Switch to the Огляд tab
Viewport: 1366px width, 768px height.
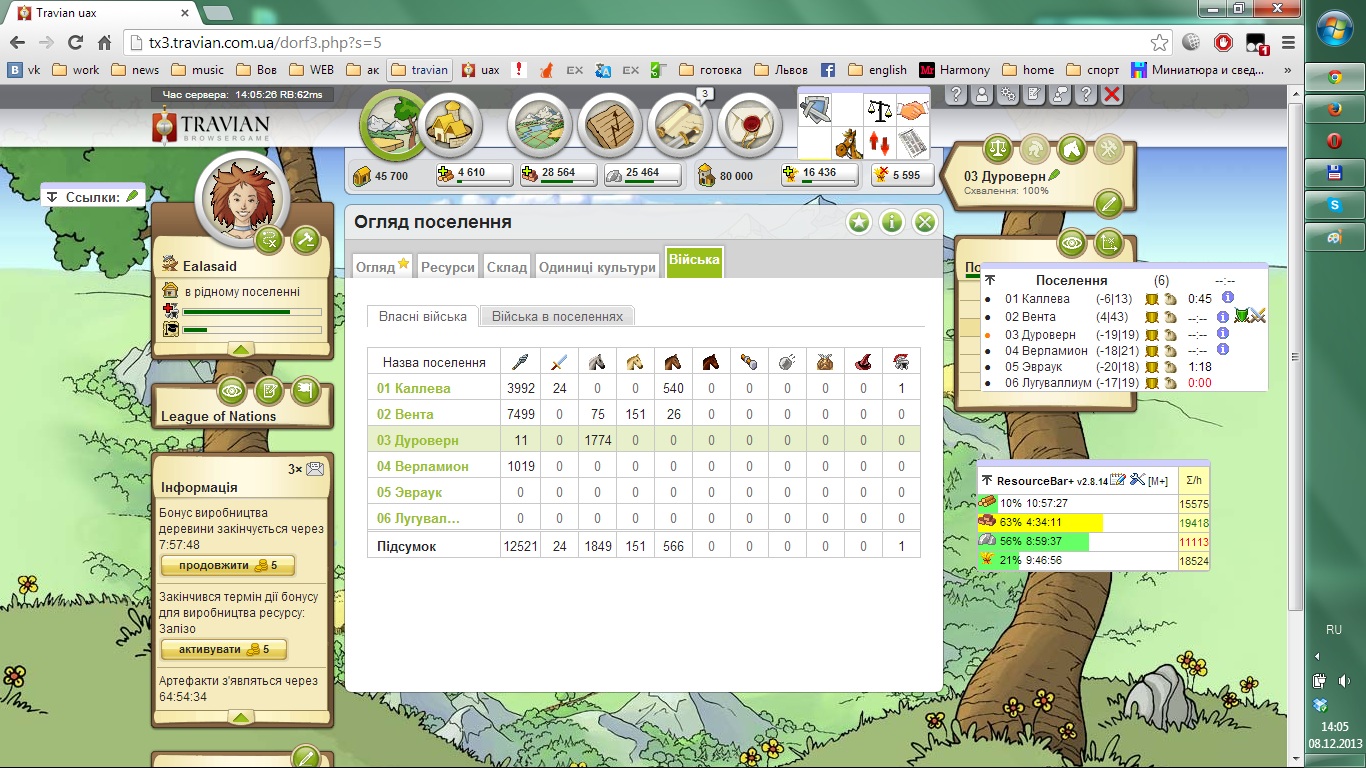(x=382, y=266)
